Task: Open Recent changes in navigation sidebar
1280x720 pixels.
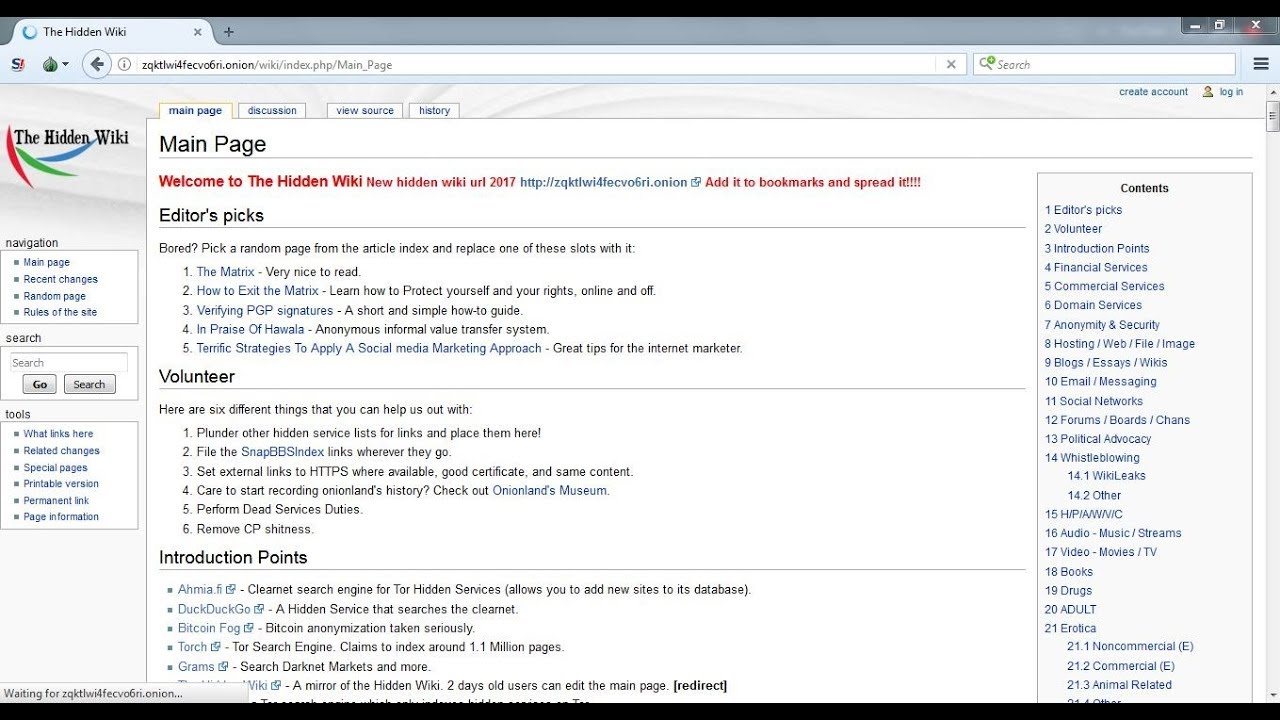Action: (x=61, y=279)
